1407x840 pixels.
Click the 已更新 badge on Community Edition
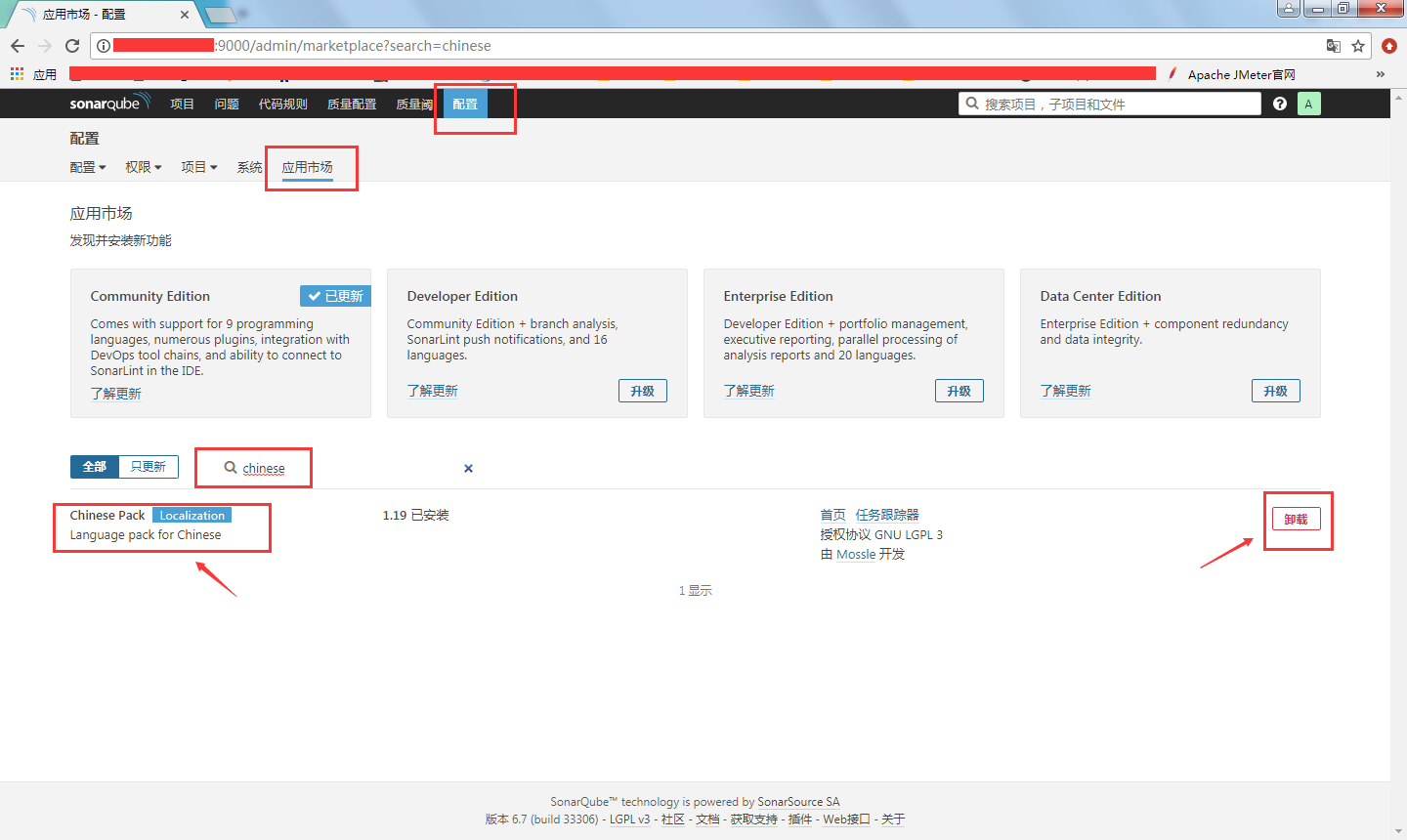pos(335,296)
